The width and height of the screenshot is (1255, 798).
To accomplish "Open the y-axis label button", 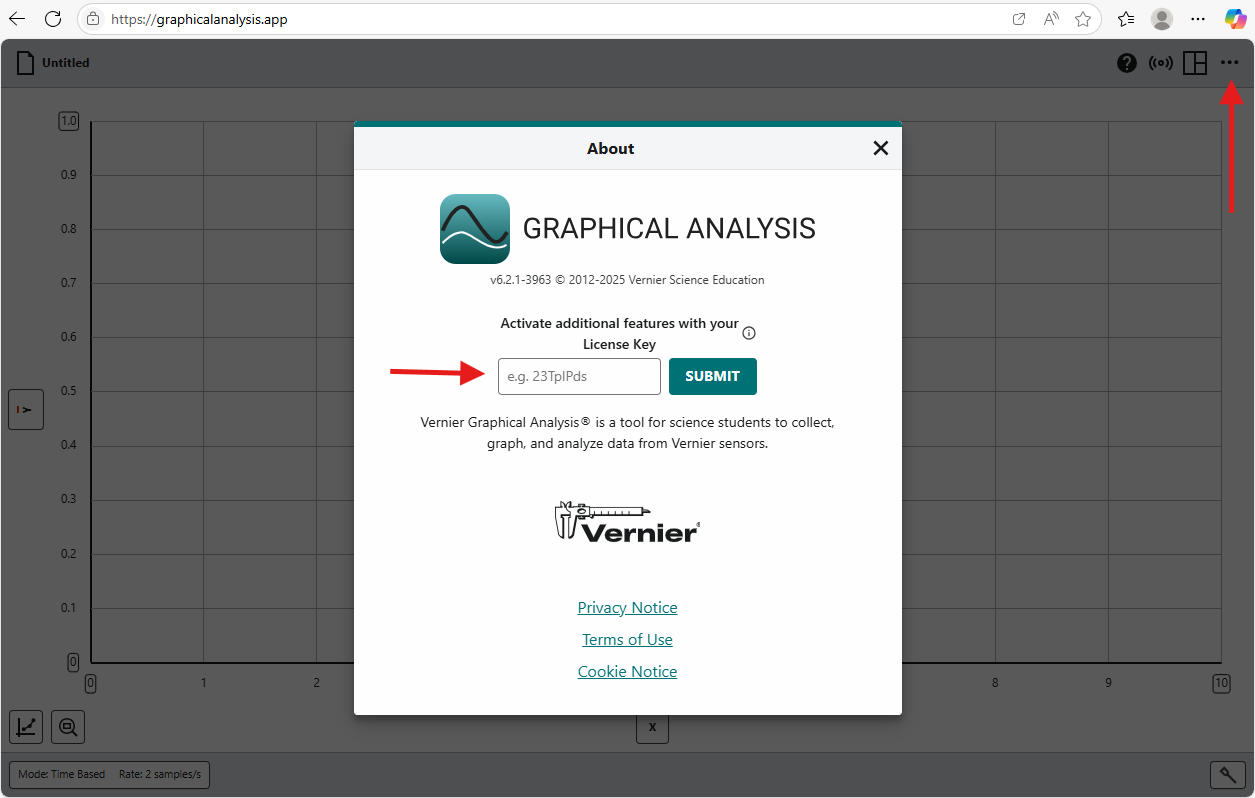I will [26, 410].
